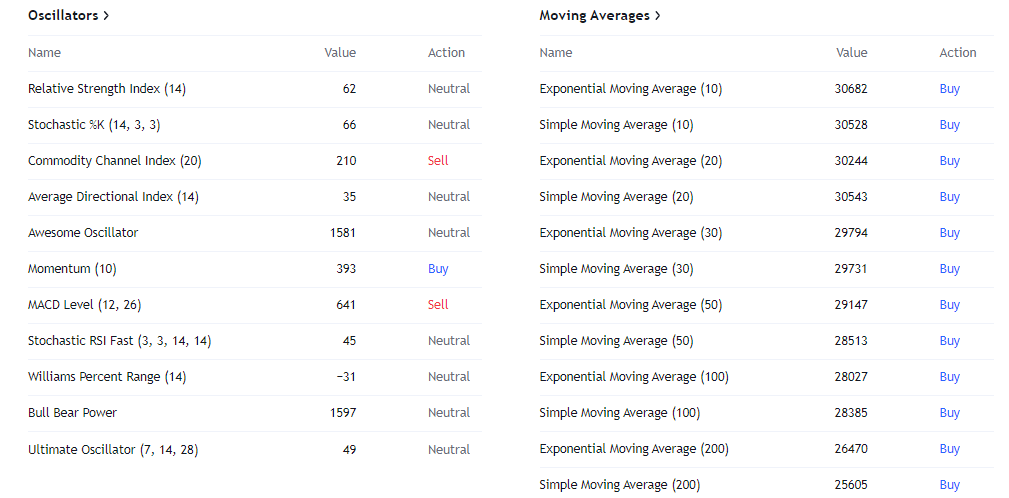
Task: Click the Oscillators Name column header
Action: (44, 53)
